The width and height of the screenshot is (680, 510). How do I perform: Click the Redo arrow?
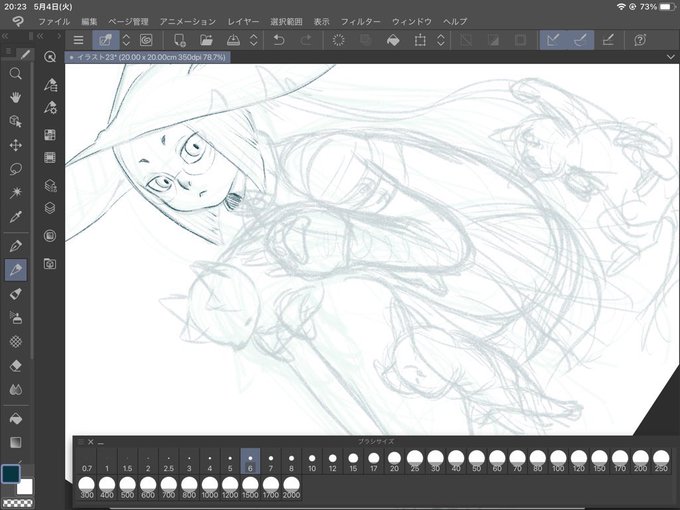[306, 40]
